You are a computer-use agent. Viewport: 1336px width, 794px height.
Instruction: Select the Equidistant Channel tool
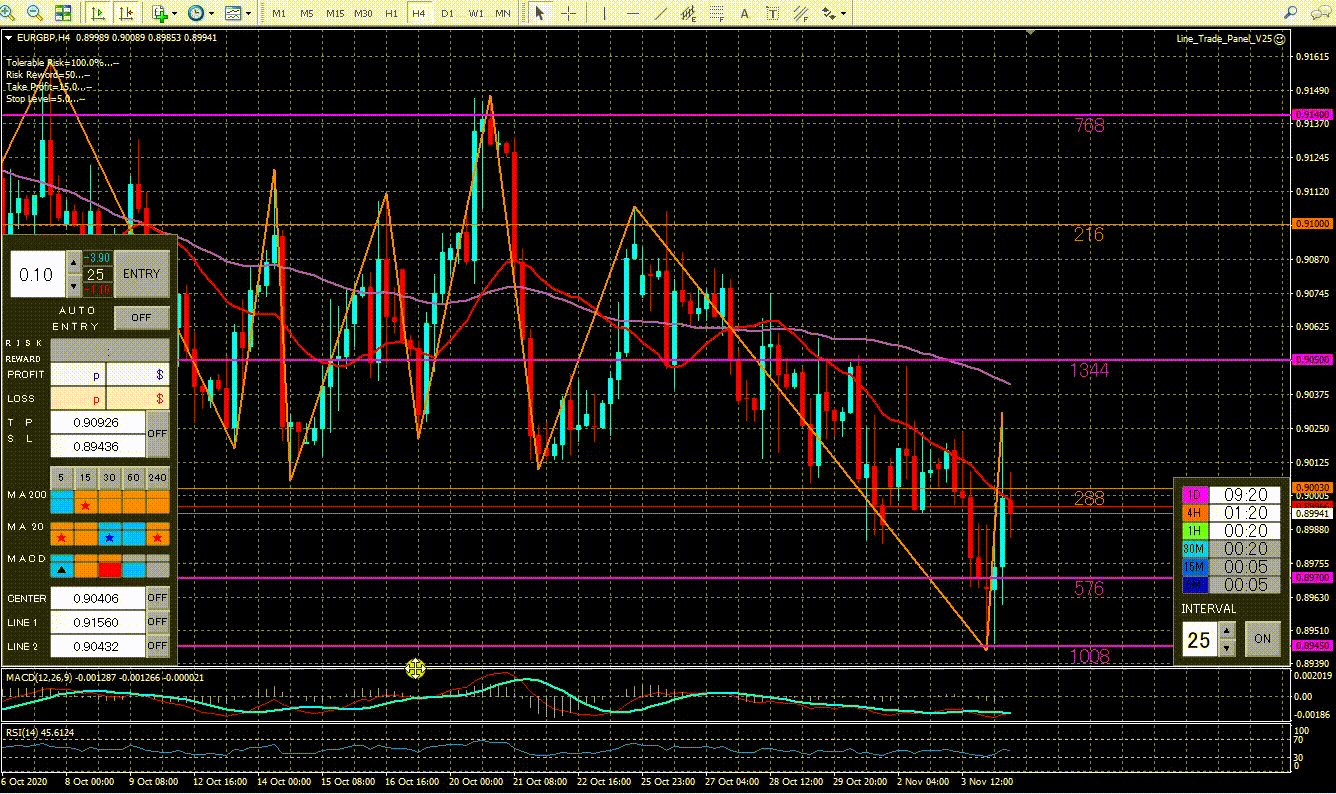pyautogui.click(x=688, y=13)
